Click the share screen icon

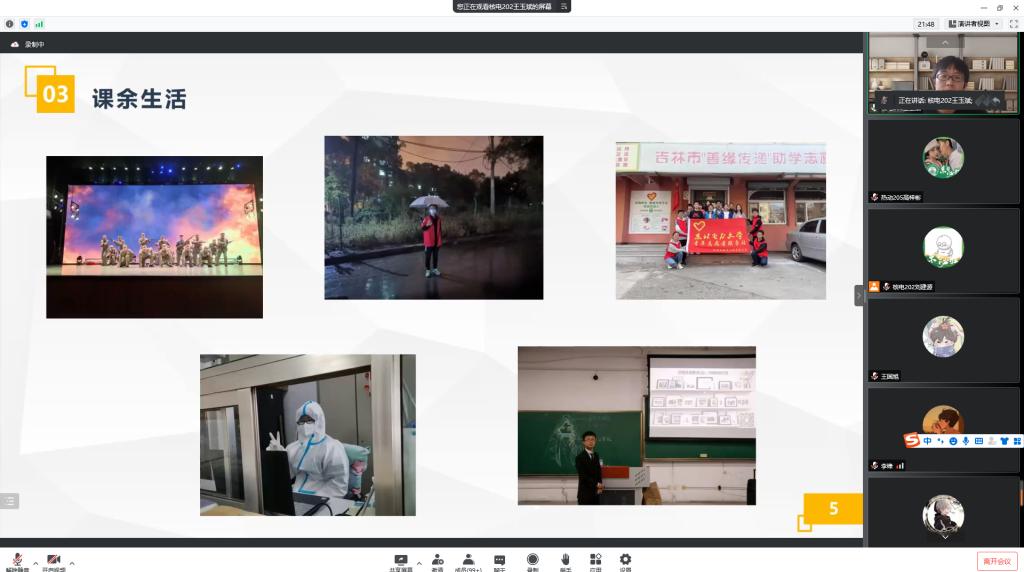point(401,561)
